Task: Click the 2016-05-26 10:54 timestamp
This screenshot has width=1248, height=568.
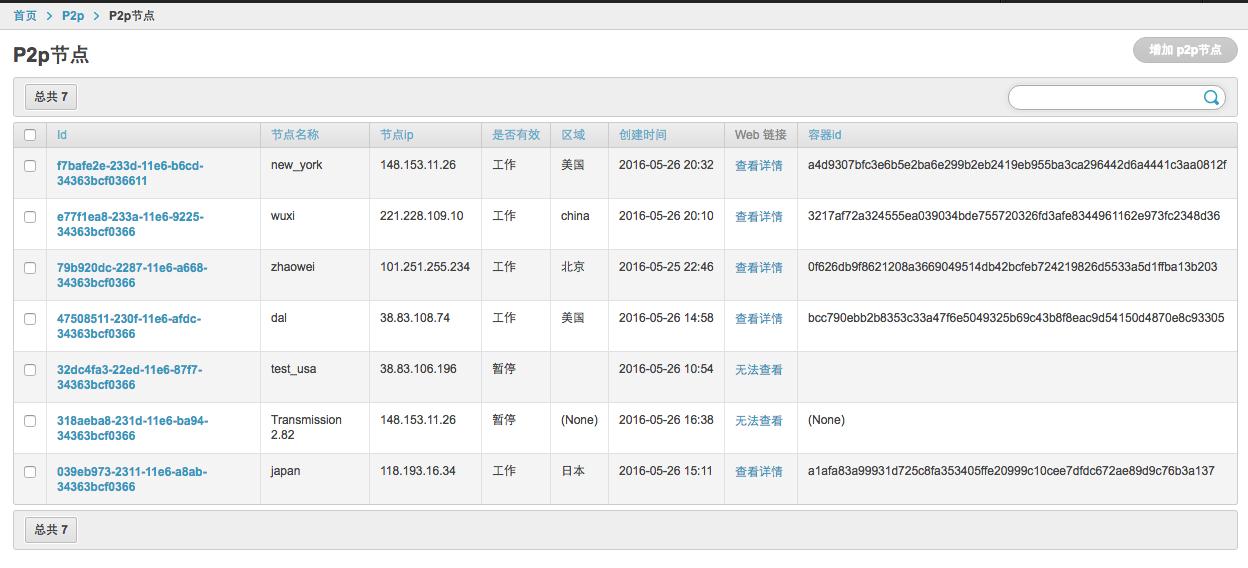Action: tap(666, 369)
